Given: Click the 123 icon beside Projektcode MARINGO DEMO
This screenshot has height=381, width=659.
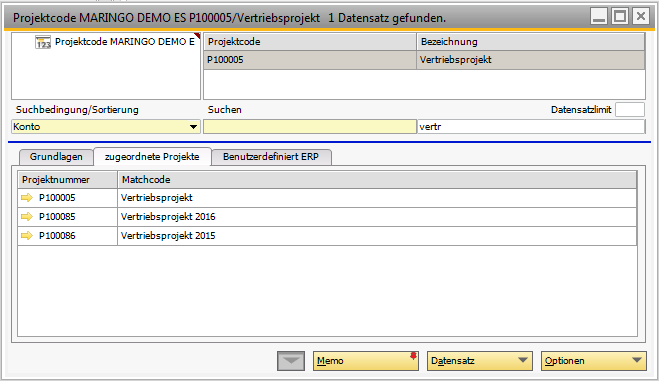Looking at the screenshot, I should coord(43,42).
